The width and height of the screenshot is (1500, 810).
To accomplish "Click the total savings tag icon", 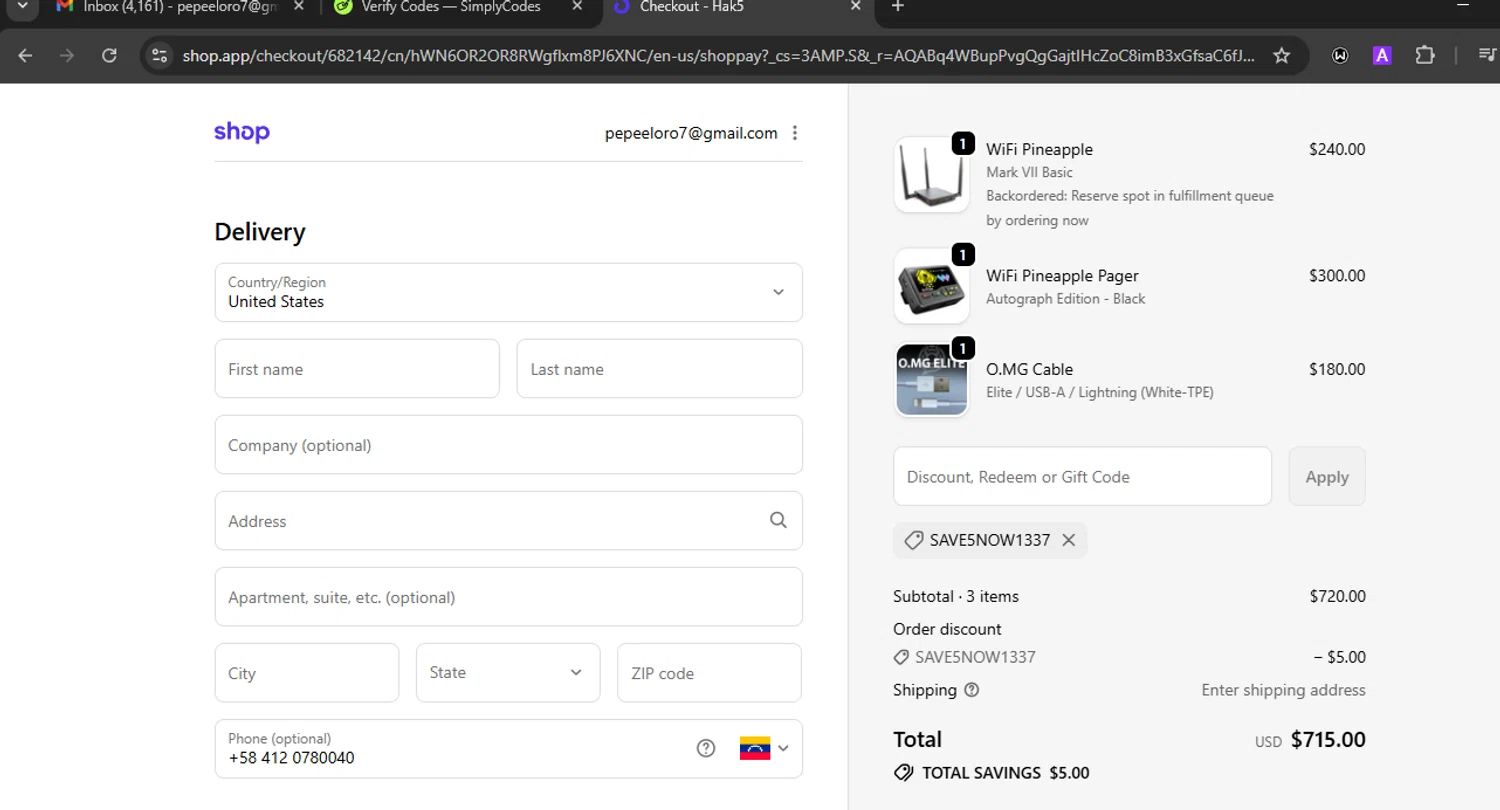I will 903,773.
